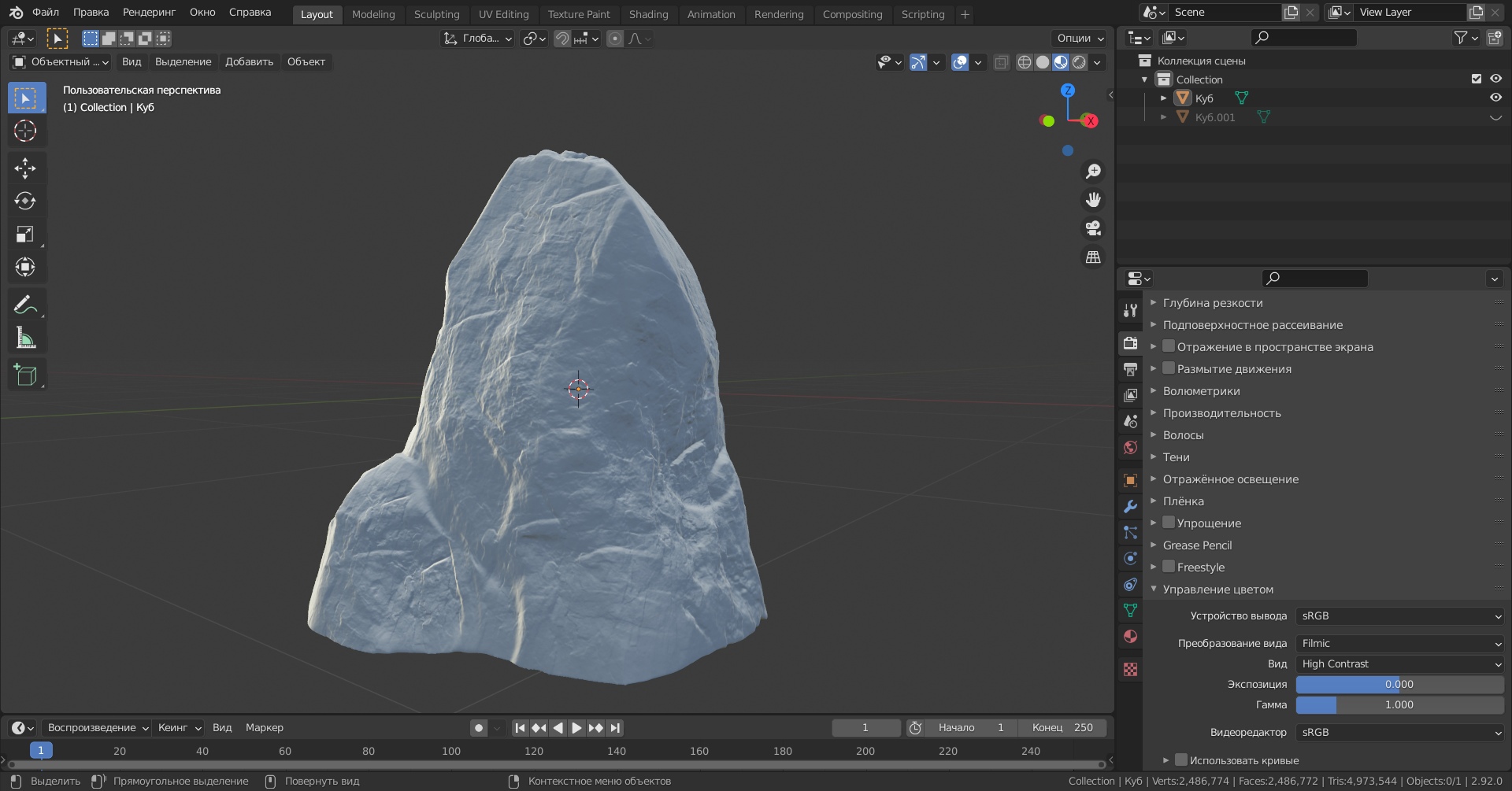
Task: Select the Measure ruler tool
Action: coord(25,338)
